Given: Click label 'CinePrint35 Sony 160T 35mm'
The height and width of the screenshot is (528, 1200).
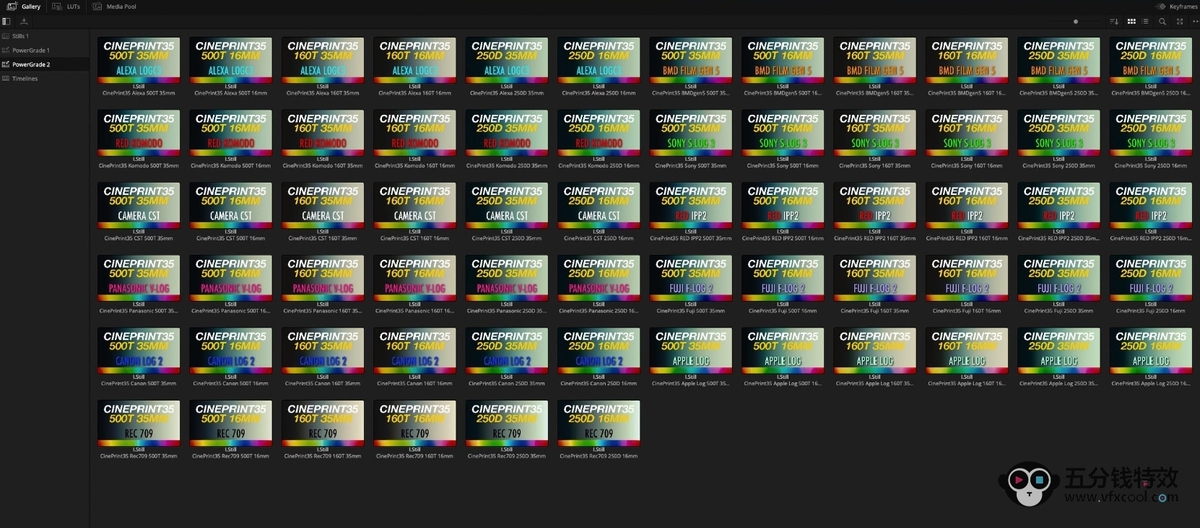Looking at the screenshot, I should point(874,165).
